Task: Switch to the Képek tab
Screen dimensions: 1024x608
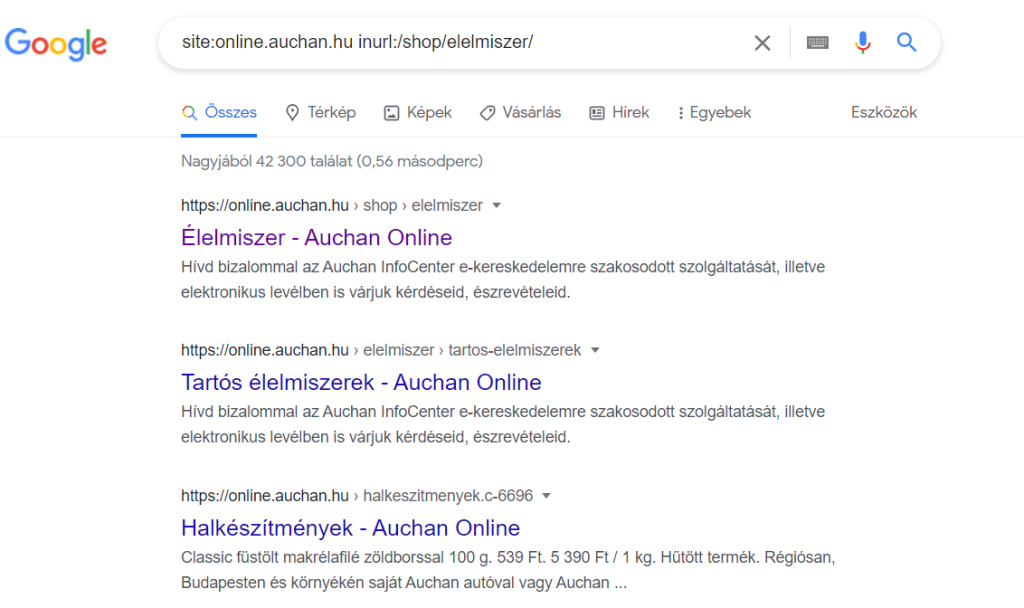Action: [x=417, y=113]
